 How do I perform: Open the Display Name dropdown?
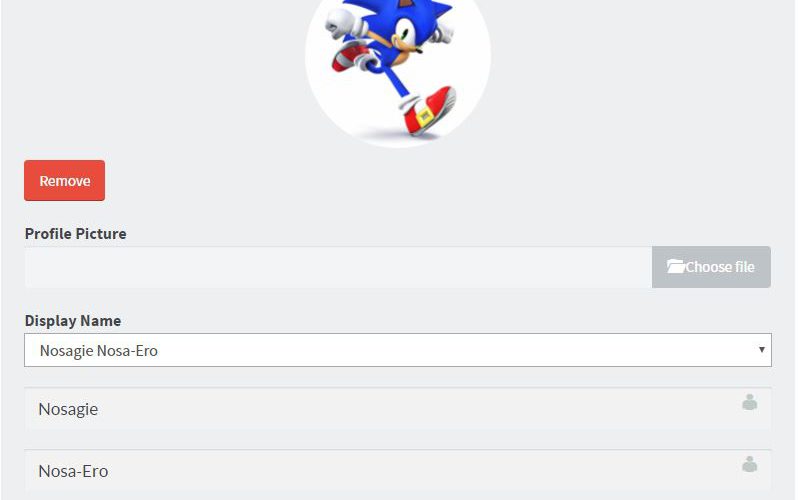click(x=398, y=350)
